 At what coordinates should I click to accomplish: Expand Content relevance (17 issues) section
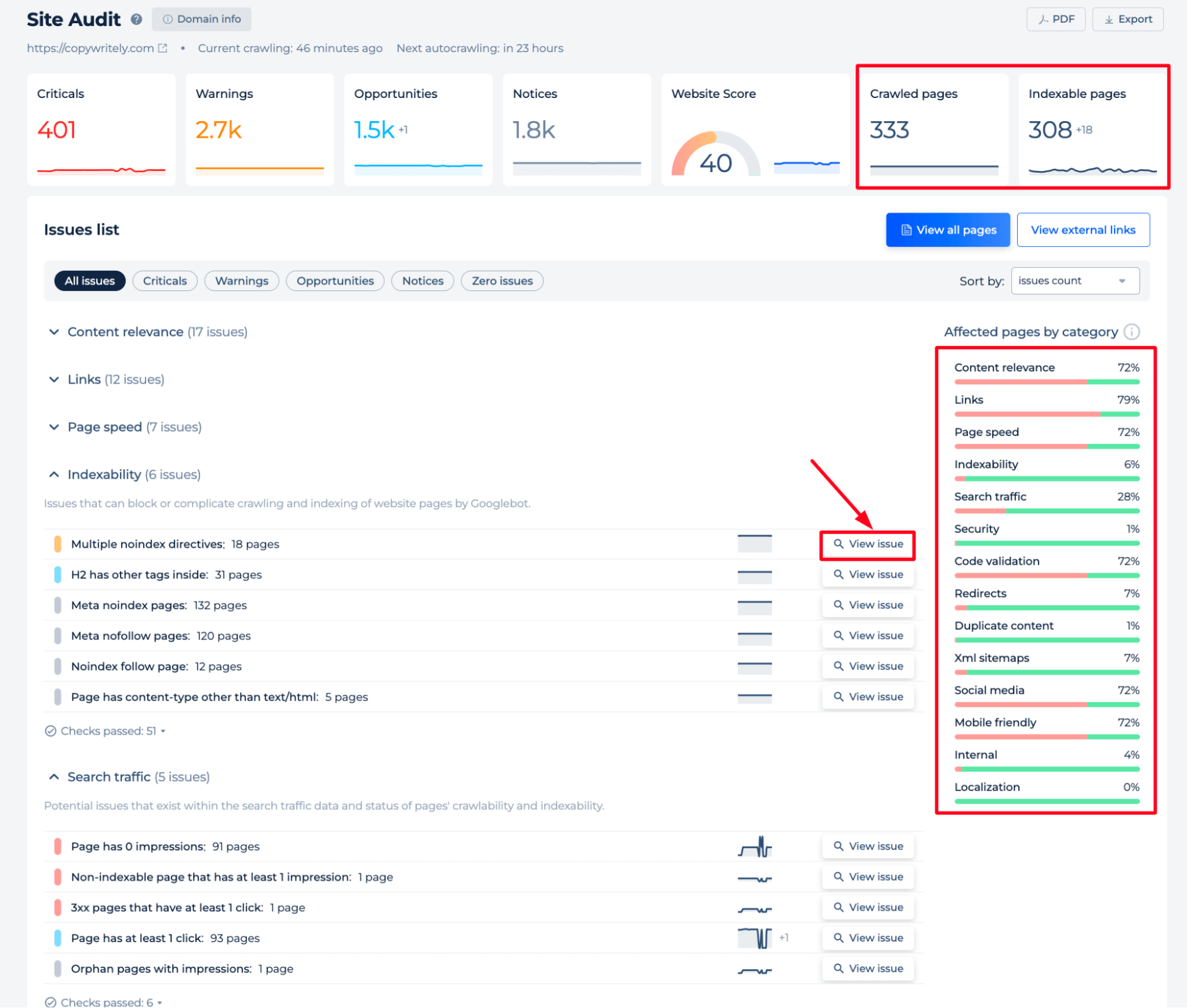point(148,332)
